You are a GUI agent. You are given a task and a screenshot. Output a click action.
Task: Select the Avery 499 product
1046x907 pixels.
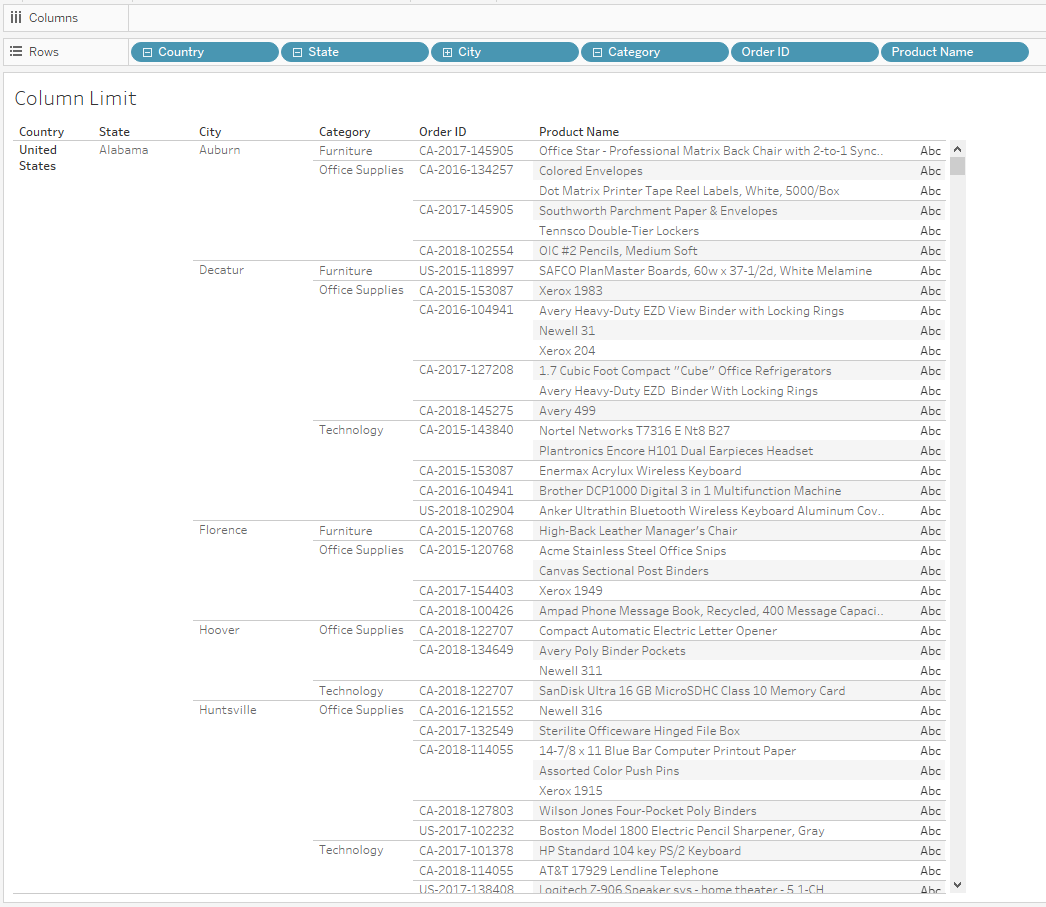point(567,411)
